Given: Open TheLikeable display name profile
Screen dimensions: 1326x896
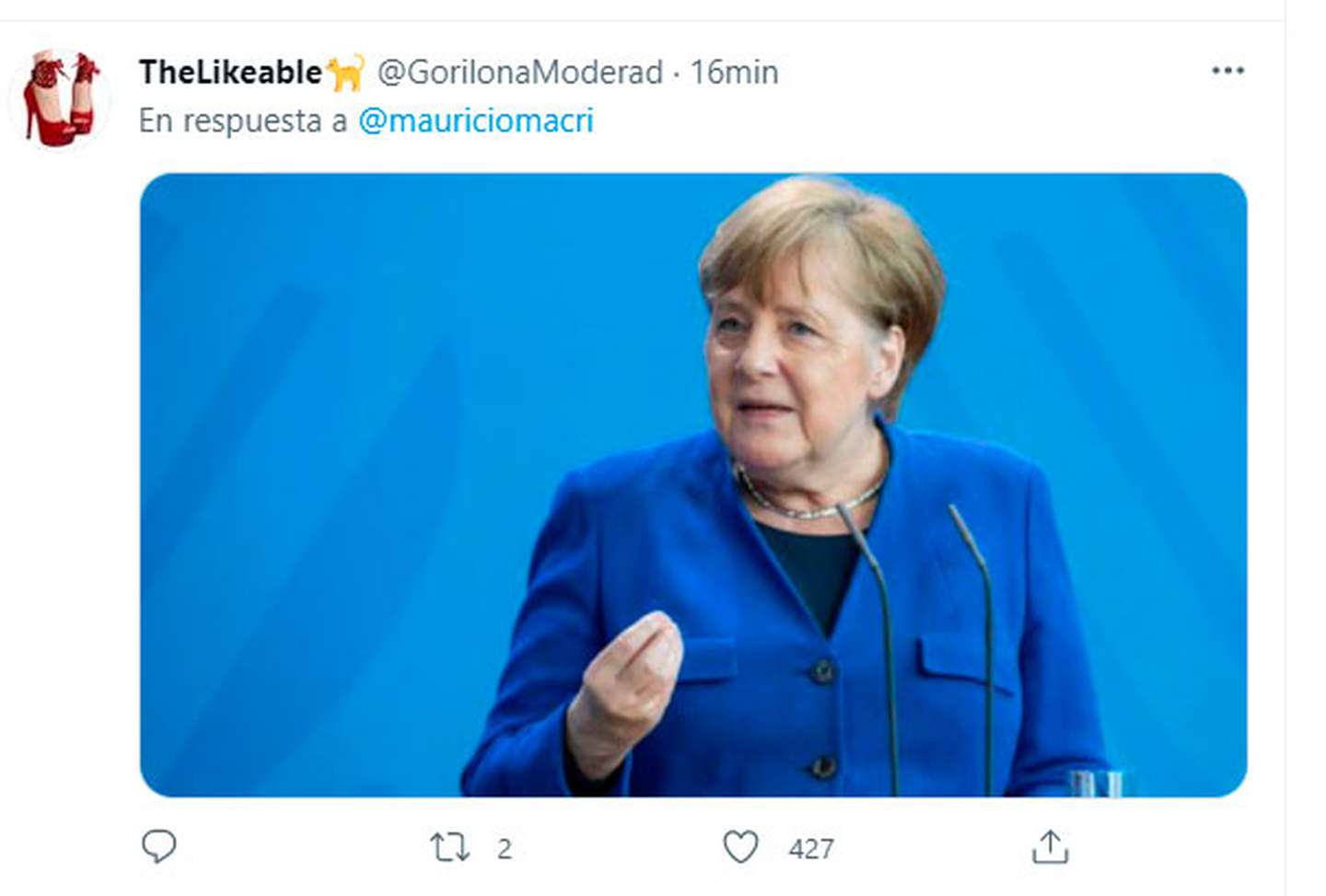Looking at the screenshot, I should coord(230,72).
